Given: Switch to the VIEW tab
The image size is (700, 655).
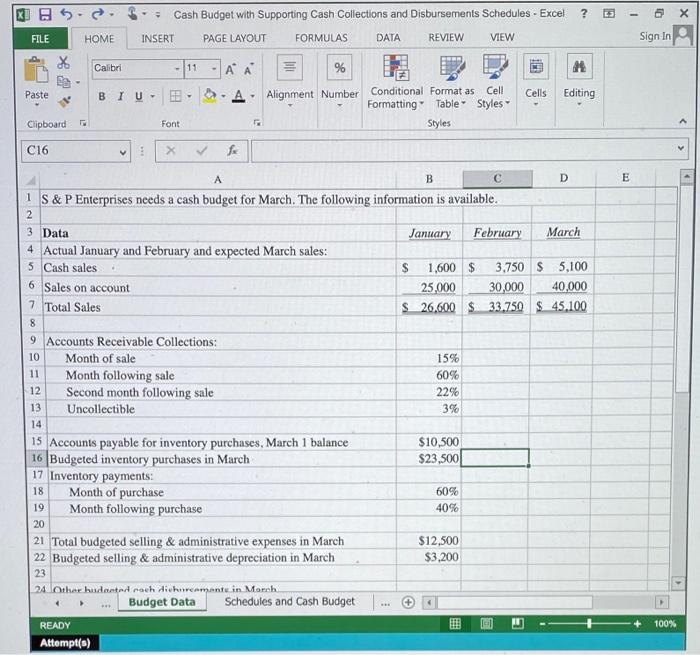Looking at the screenshot, I should 502,37.
